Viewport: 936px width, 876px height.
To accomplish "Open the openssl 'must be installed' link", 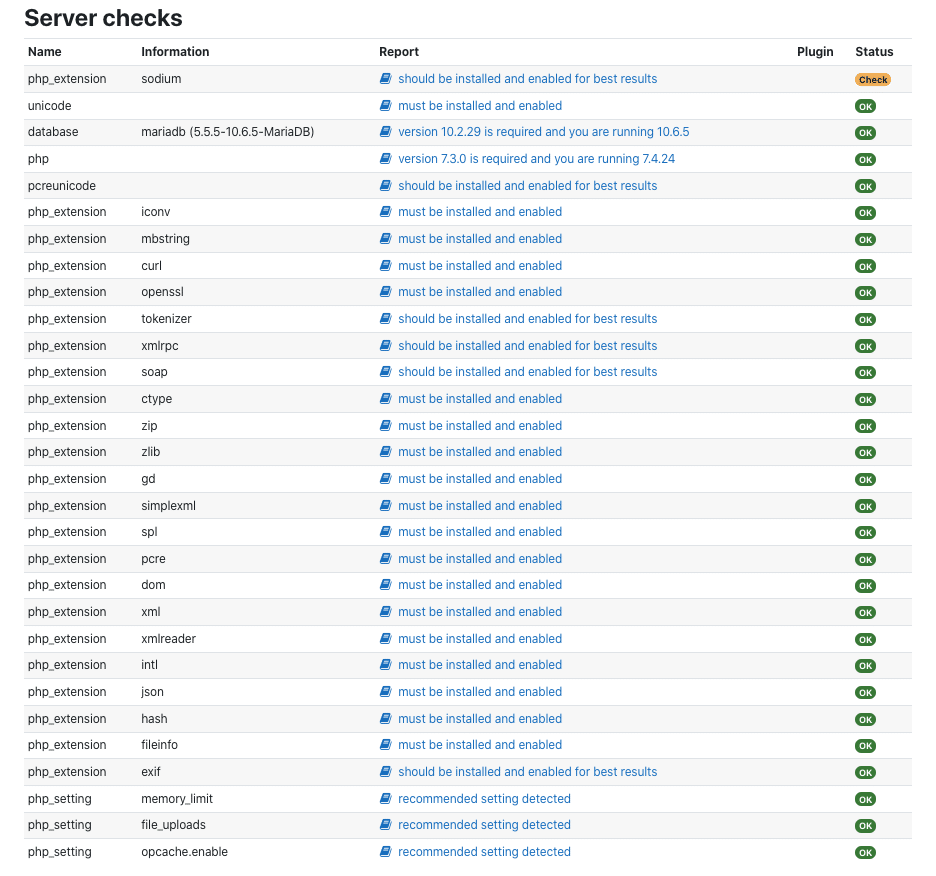I will [x=480, y=291].
